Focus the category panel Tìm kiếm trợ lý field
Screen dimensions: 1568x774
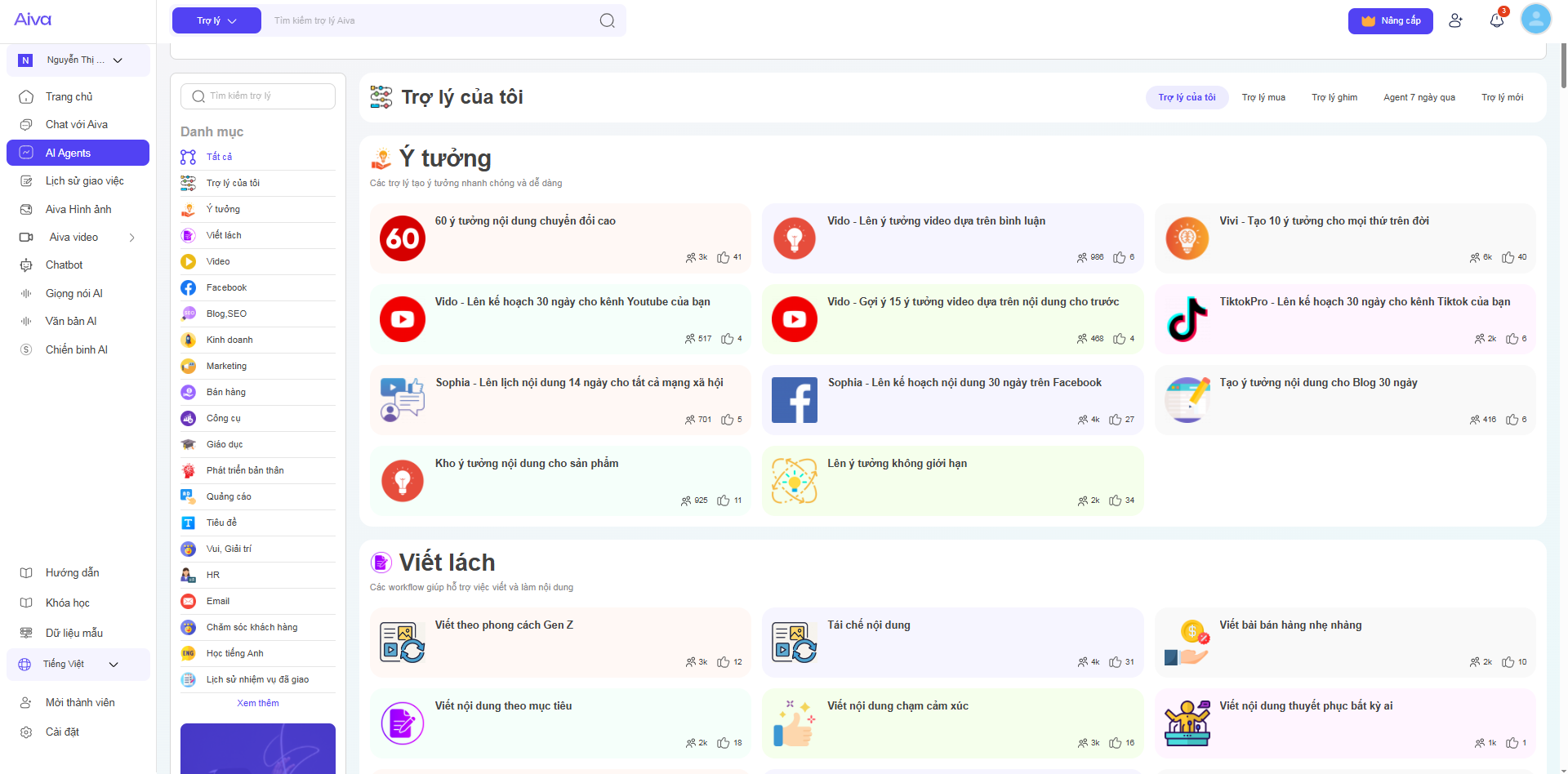258,96
